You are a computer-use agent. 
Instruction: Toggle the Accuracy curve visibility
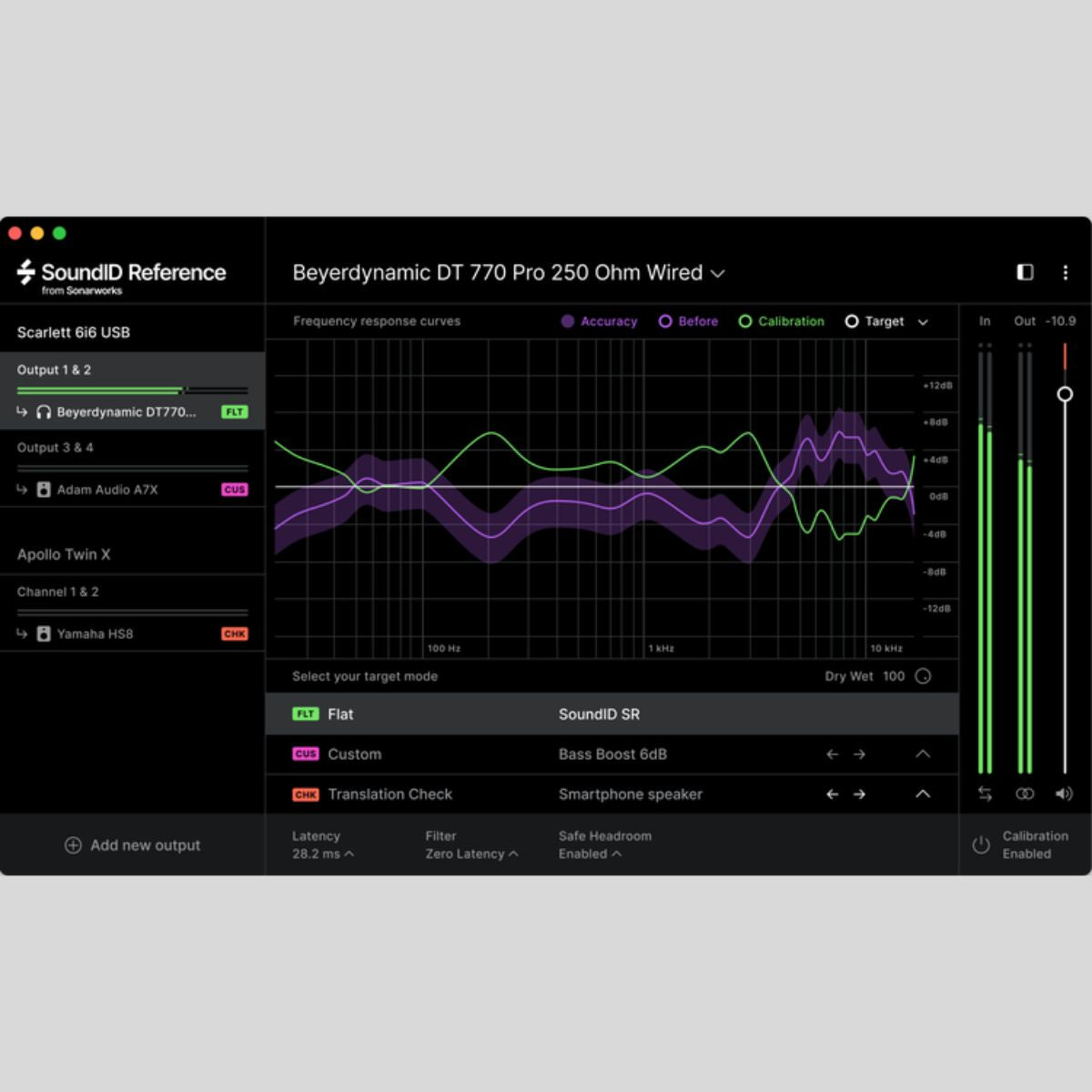point(599,321)
